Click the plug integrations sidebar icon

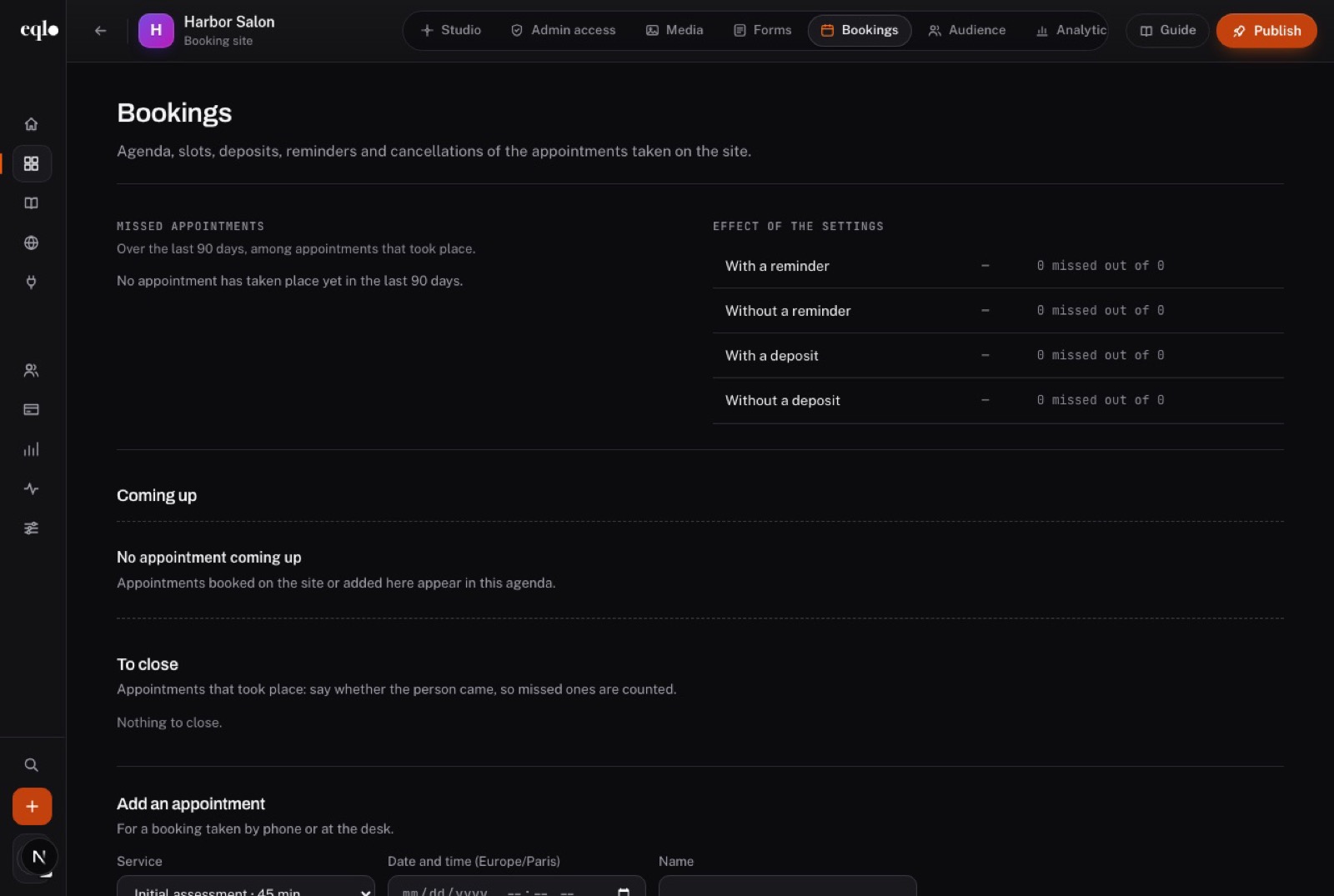pyautogui.click(x=32, y=283)
